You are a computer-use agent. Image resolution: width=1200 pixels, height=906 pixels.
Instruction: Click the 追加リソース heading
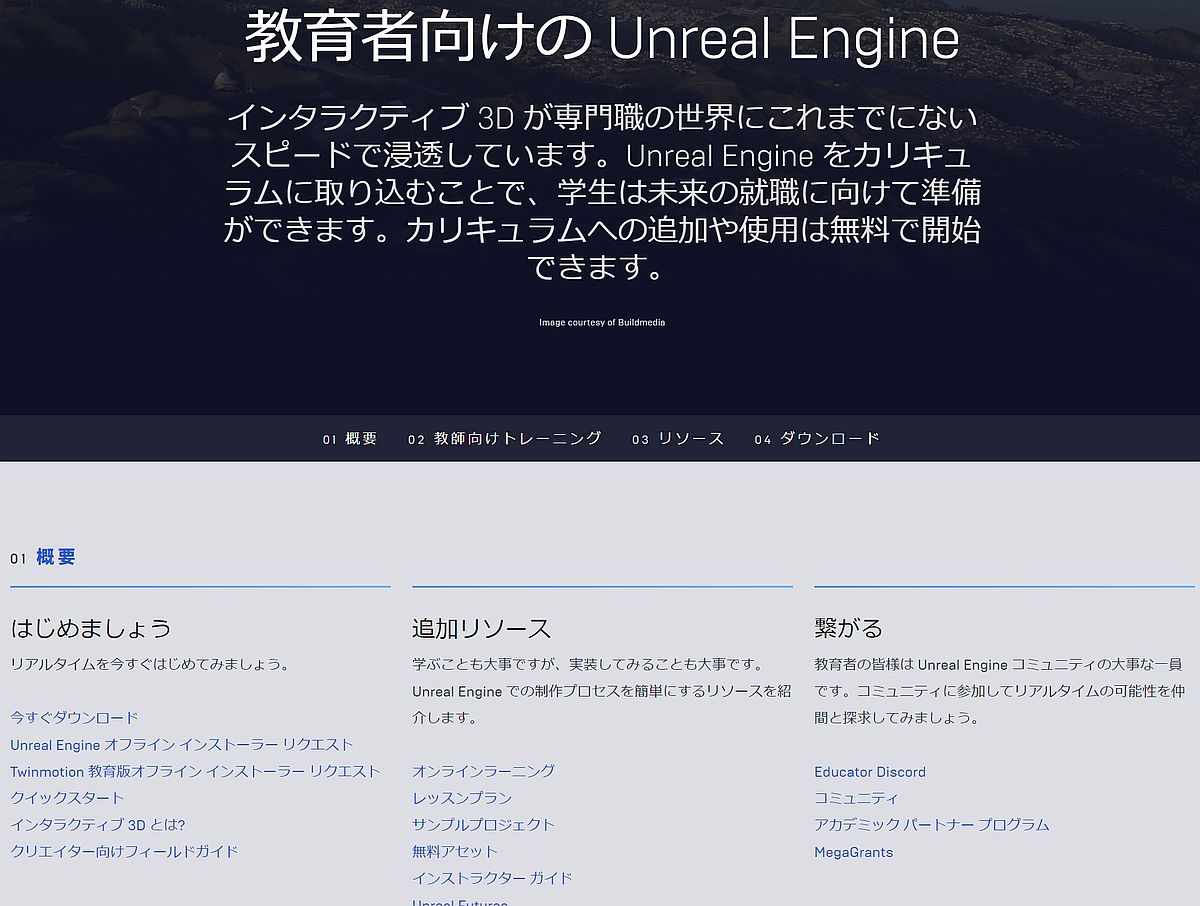click(482, 628)
